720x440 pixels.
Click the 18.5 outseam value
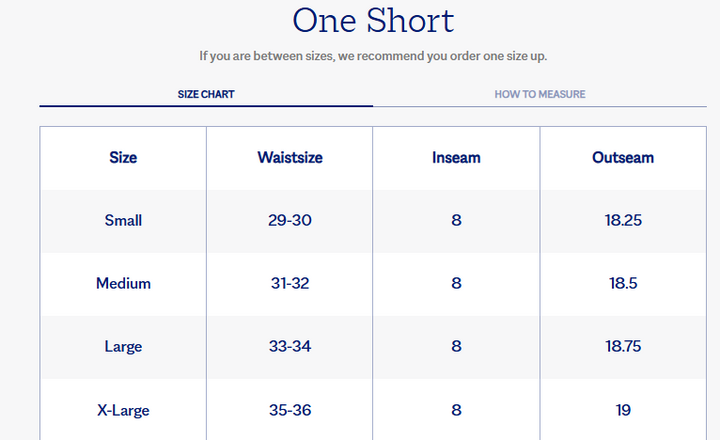623,283
